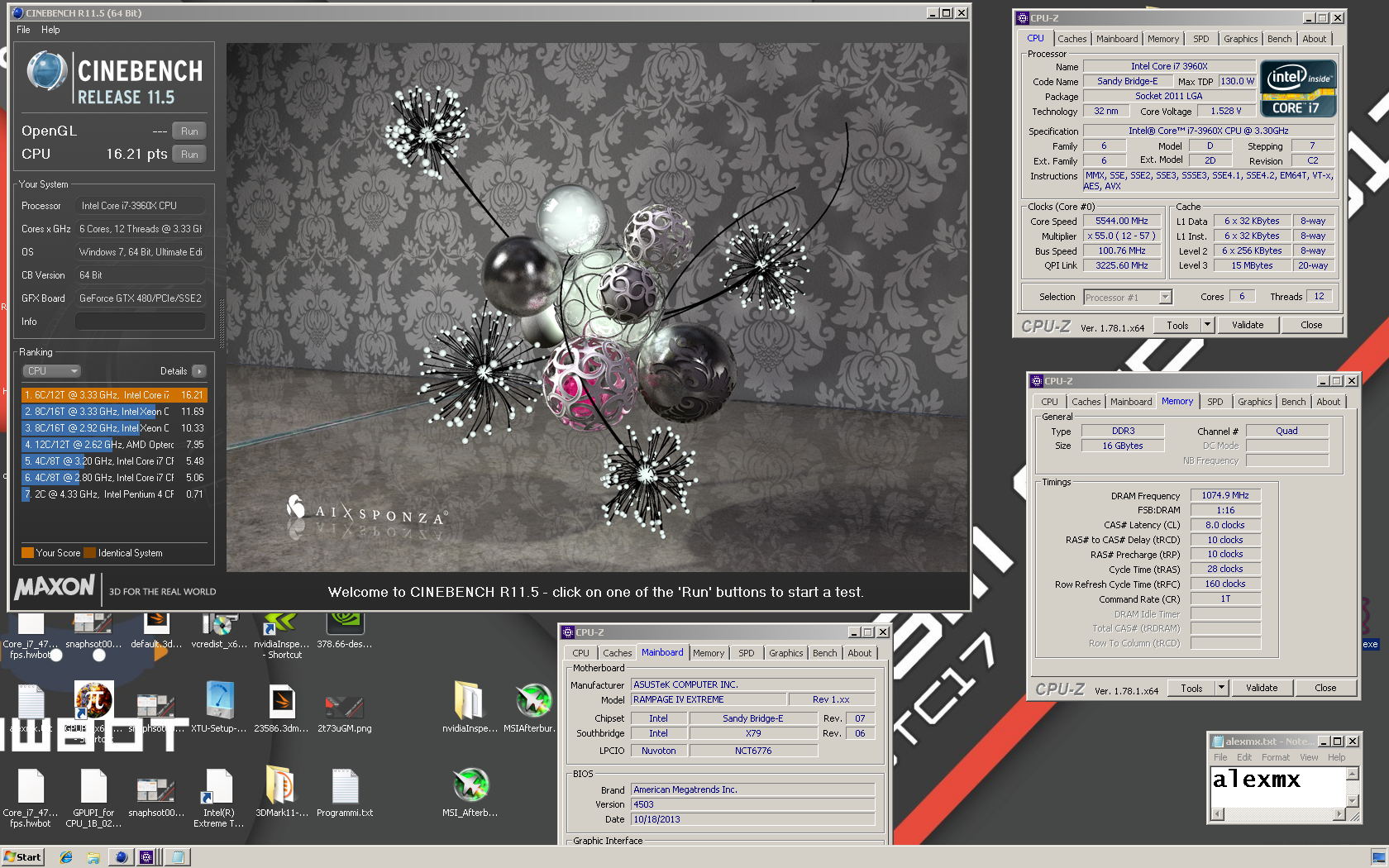Image resolution: width=1389 pixels, height=868 pixels.
Task: Click the Start button
Action: point(22,857)
